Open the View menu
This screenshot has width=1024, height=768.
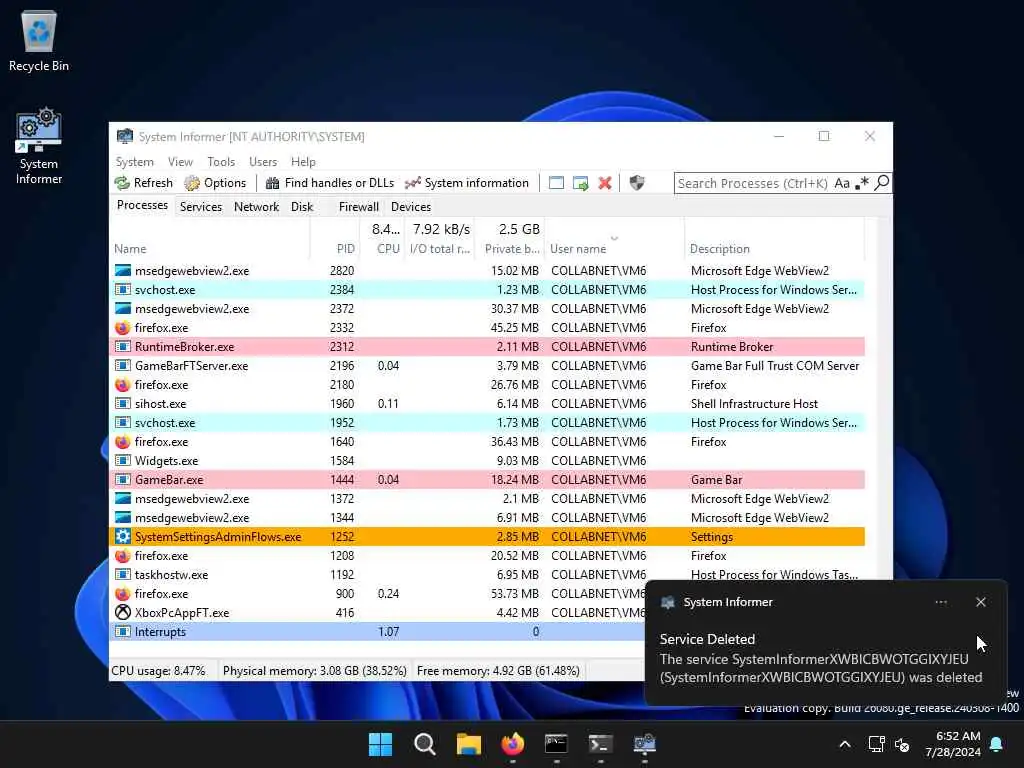pyautogui.click(x=180, y=161)
